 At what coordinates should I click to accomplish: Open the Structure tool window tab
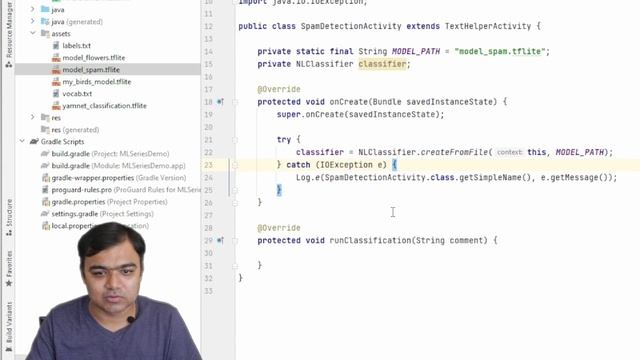[x=9, y=217]
